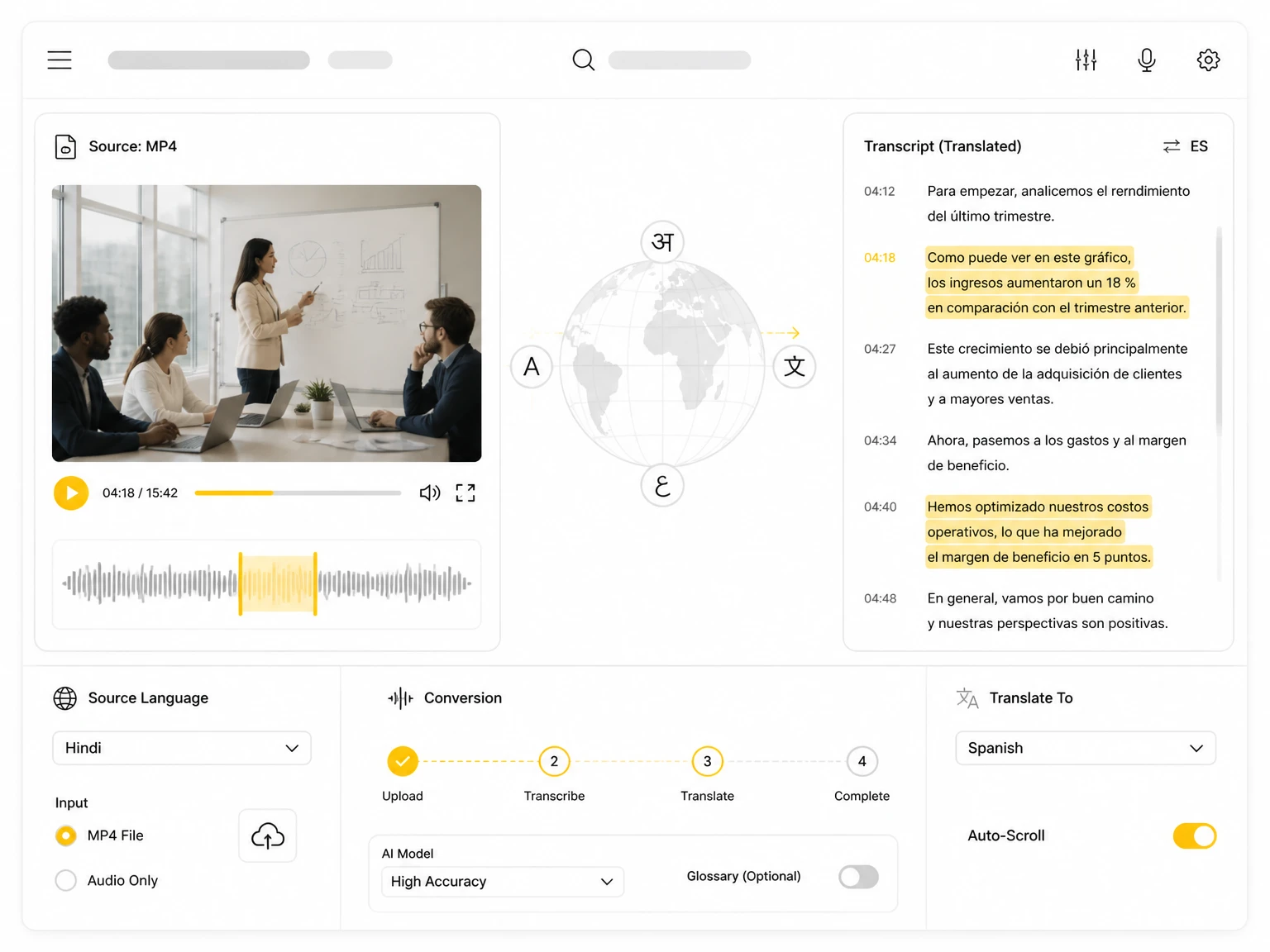Screen dimensions: 1270x952
Task: Go to step 2 Transcribe
Action: coord(554,761)
